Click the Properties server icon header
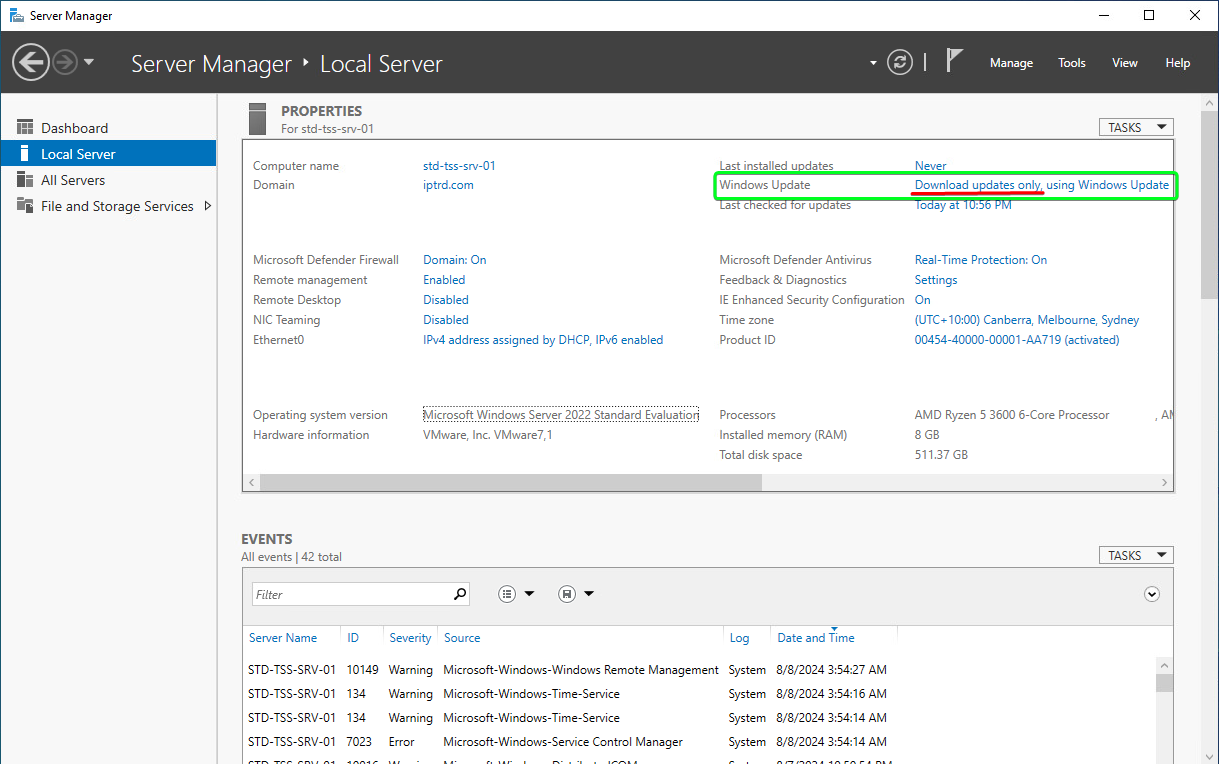 click(x=257, y=118)
